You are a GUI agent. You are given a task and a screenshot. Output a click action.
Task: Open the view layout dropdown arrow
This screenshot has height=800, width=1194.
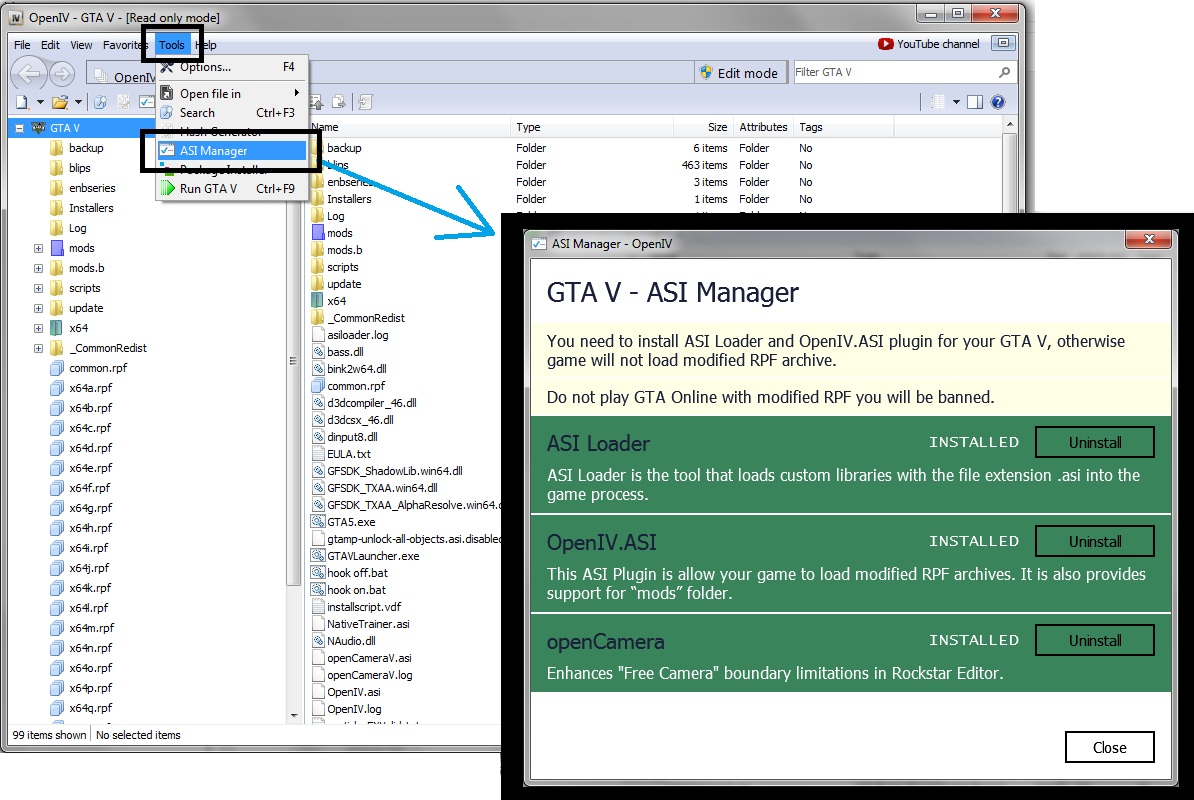tap(956, 102)
